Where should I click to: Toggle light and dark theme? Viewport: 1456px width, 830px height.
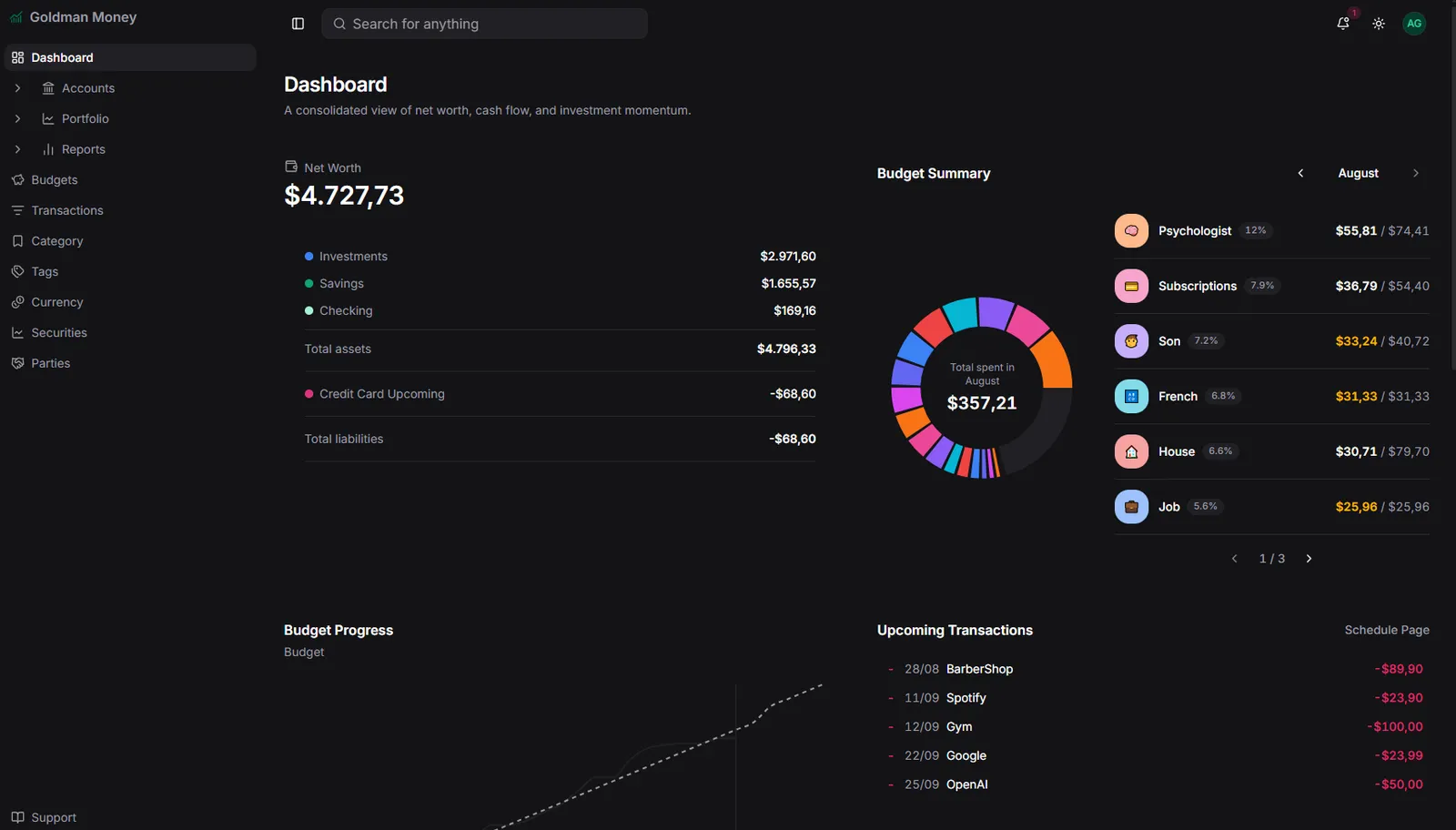tap(1379, 24)
